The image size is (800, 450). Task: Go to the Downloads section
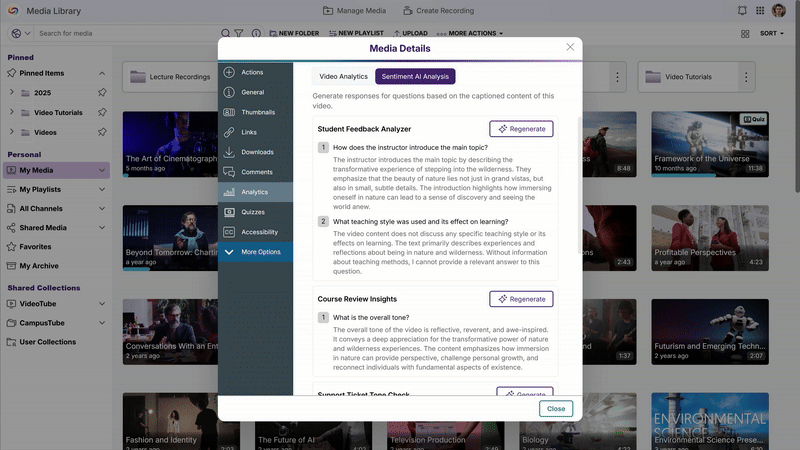coord(230,152)
